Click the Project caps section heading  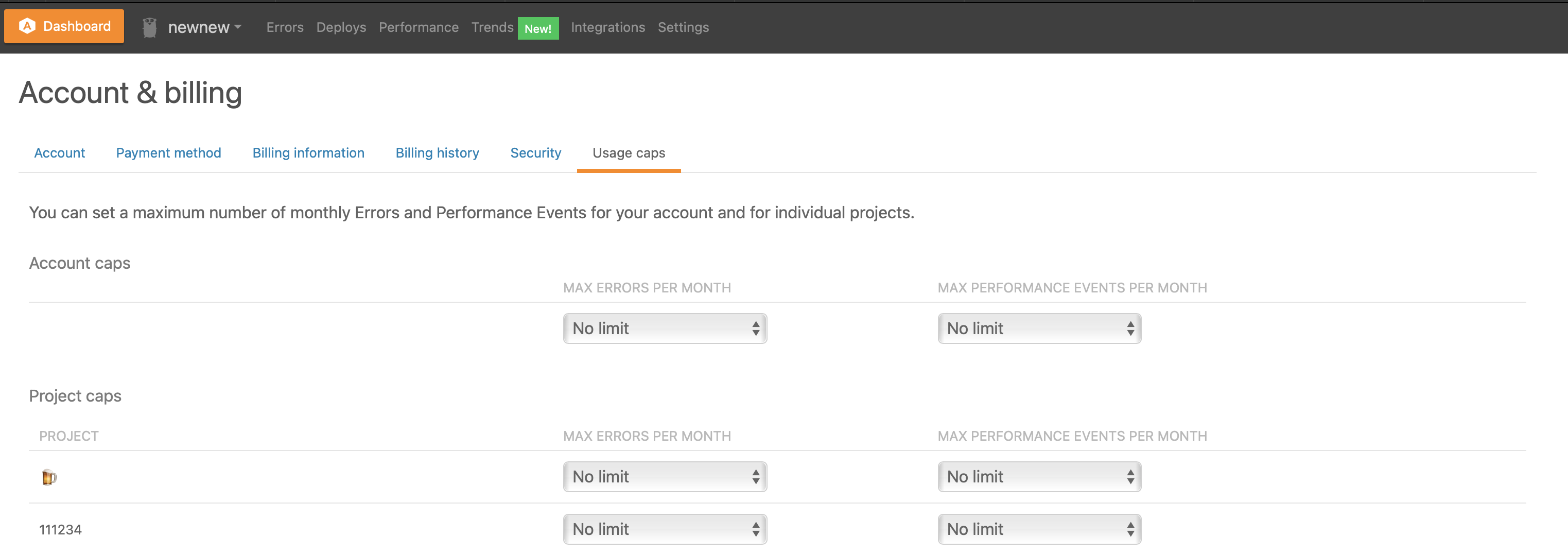click(x=76, y=396)
